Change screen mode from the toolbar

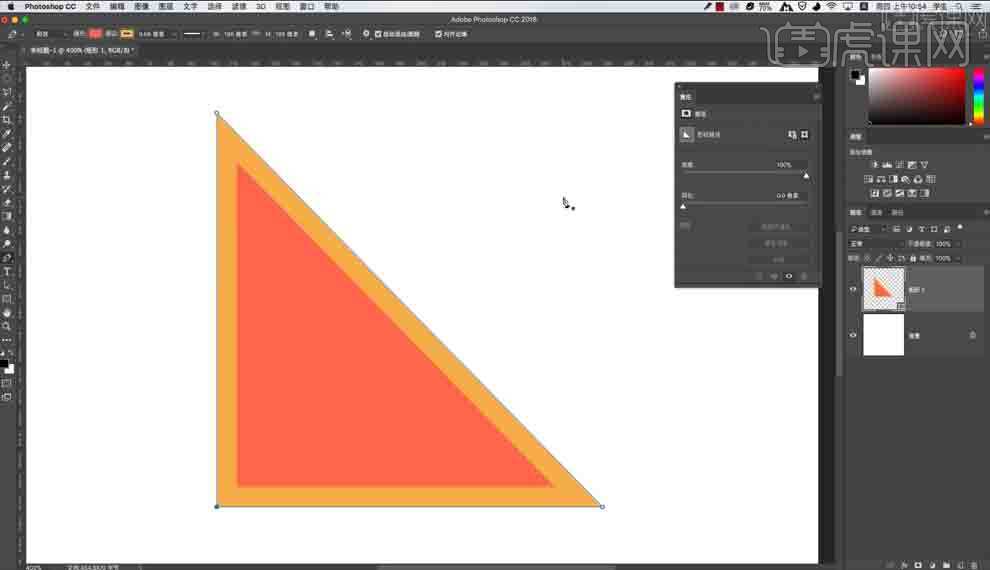click(7, 396)
